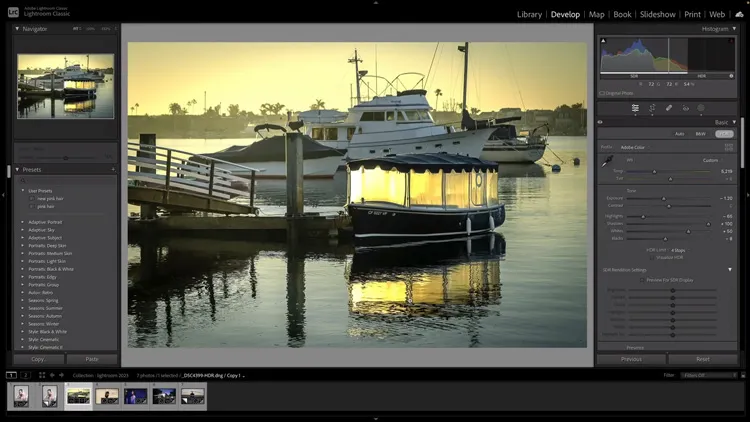Screen dimensions: 750x422
Task: Open the Slideshow module
Action: click(658, 14)
